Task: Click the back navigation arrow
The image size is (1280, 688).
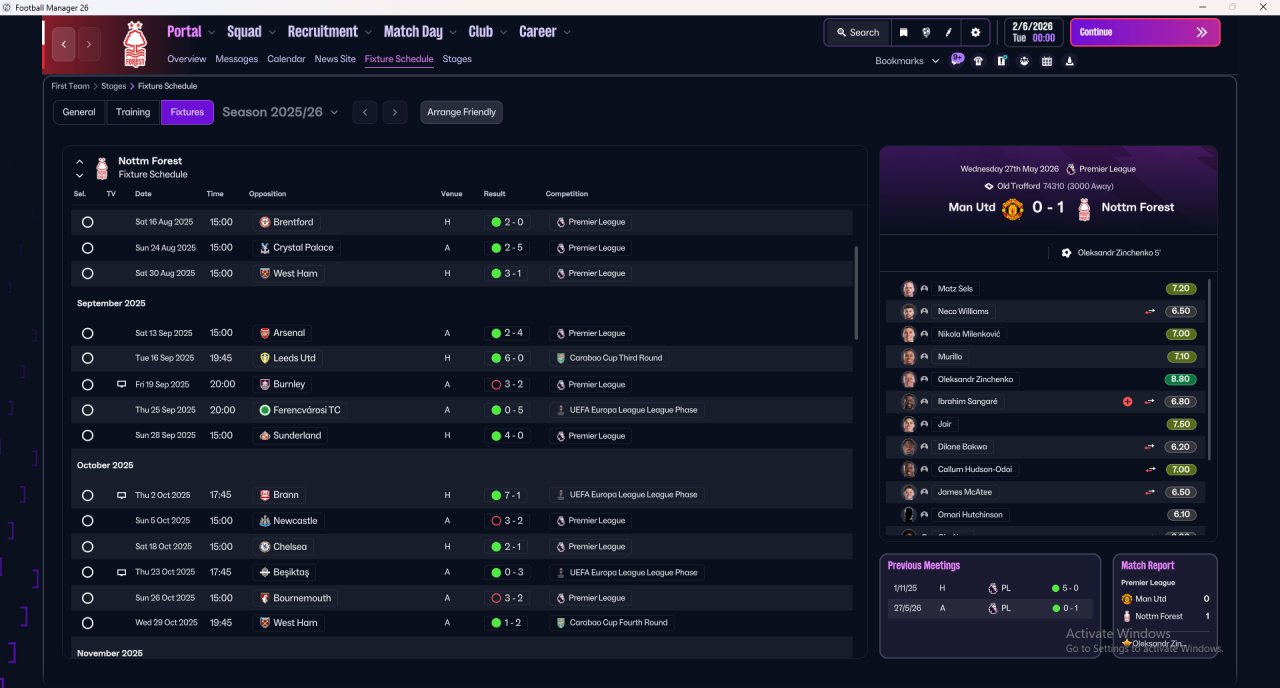Action: pyautogui.click(x=65, y=44)
